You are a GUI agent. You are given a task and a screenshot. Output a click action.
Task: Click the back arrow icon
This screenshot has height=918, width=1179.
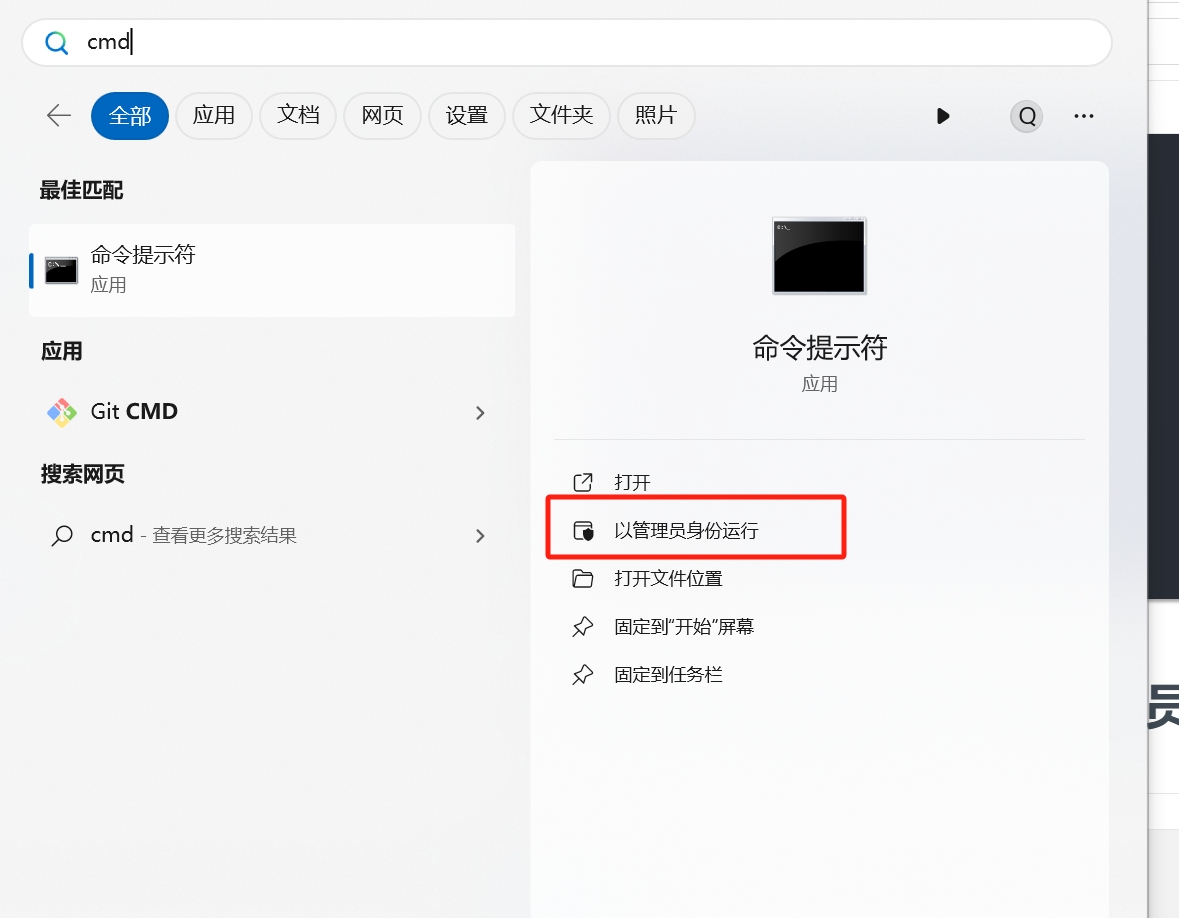59,116
